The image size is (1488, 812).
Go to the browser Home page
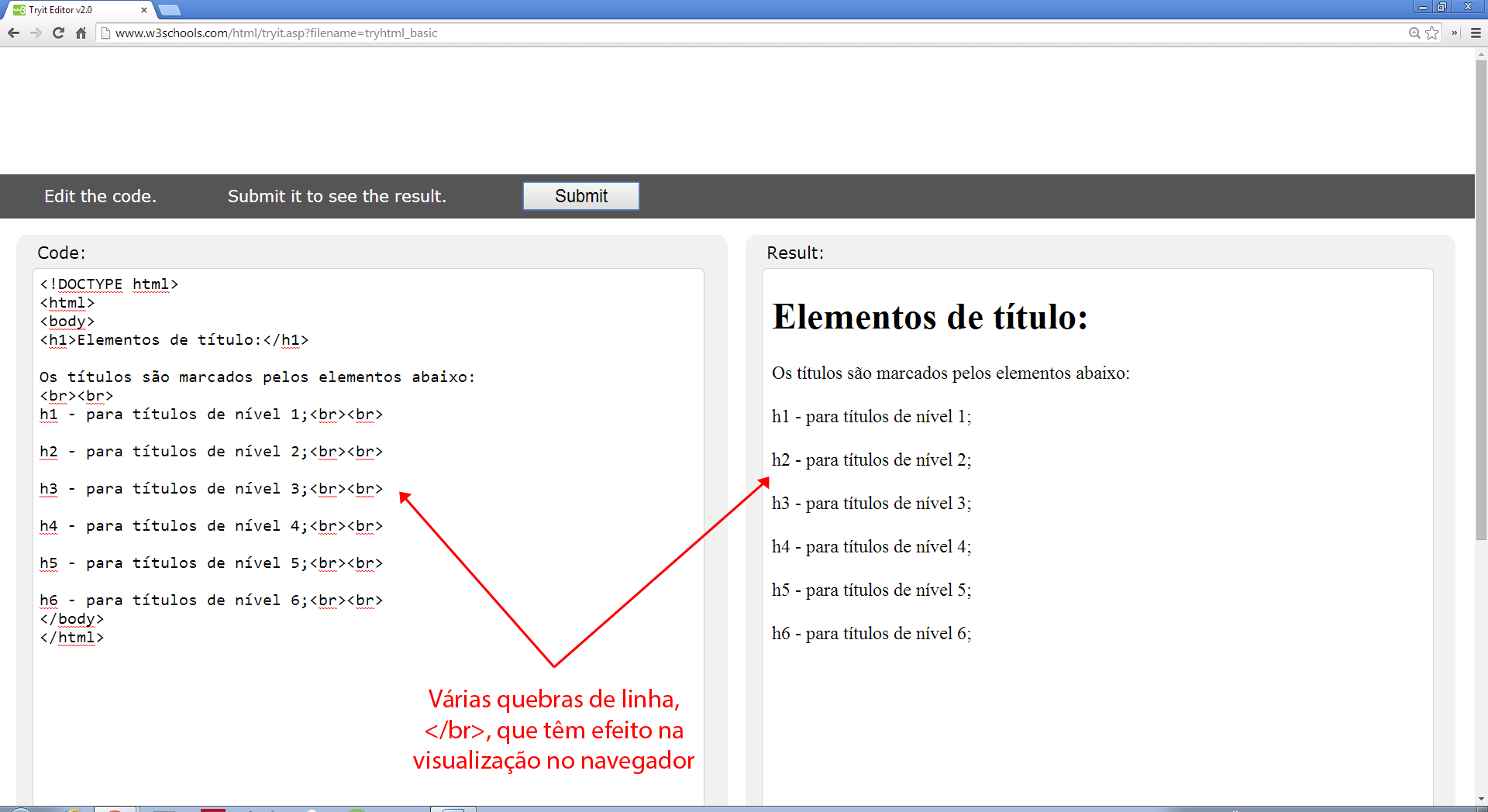[x=81, y=33]
